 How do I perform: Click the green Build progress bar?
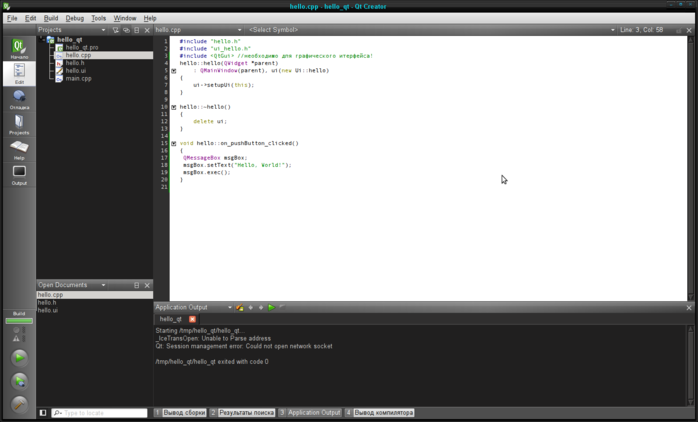click(x=19, y=321)
